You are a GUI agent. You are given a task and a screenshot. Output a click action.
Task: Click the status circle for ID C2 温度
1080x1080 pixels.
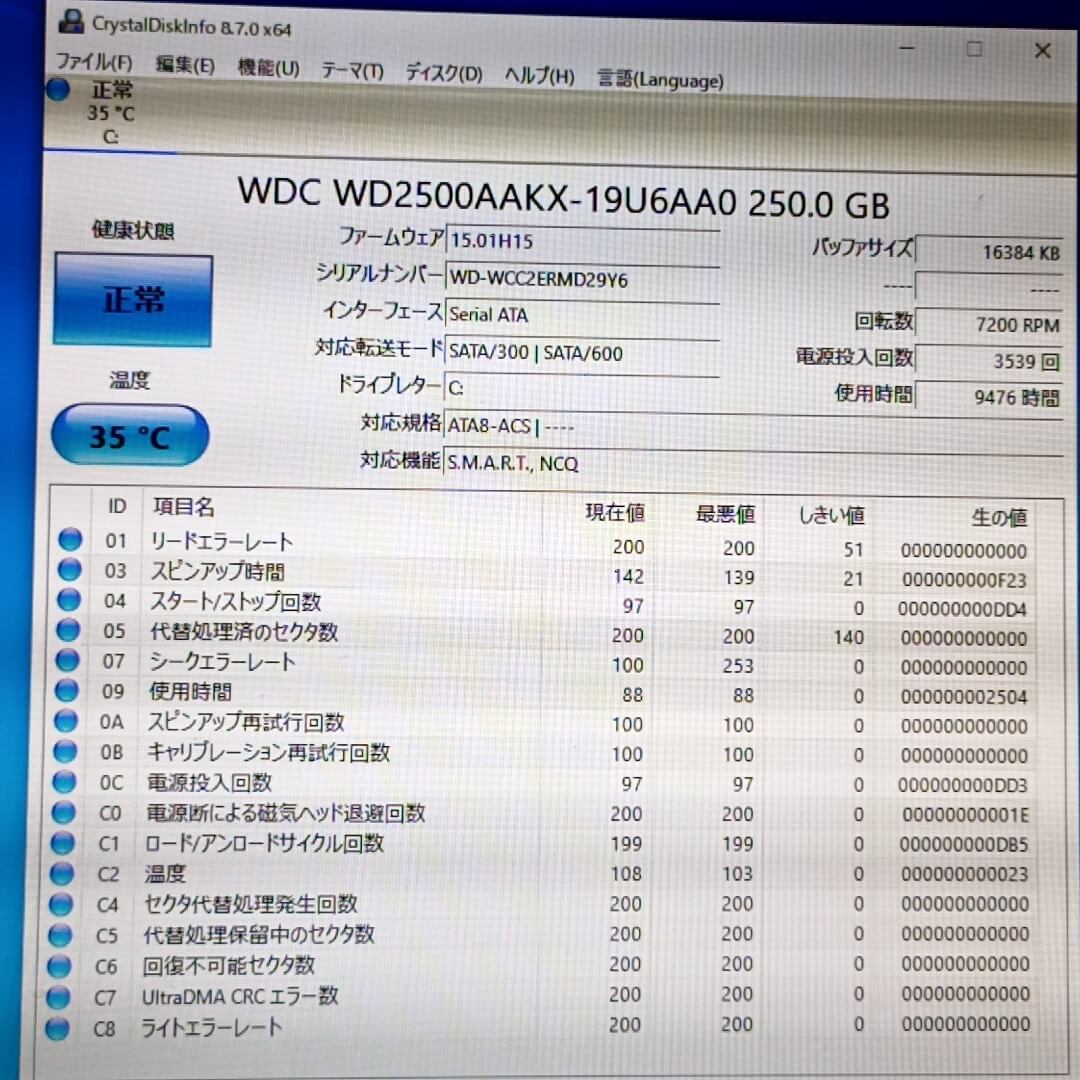click(63, 873)
